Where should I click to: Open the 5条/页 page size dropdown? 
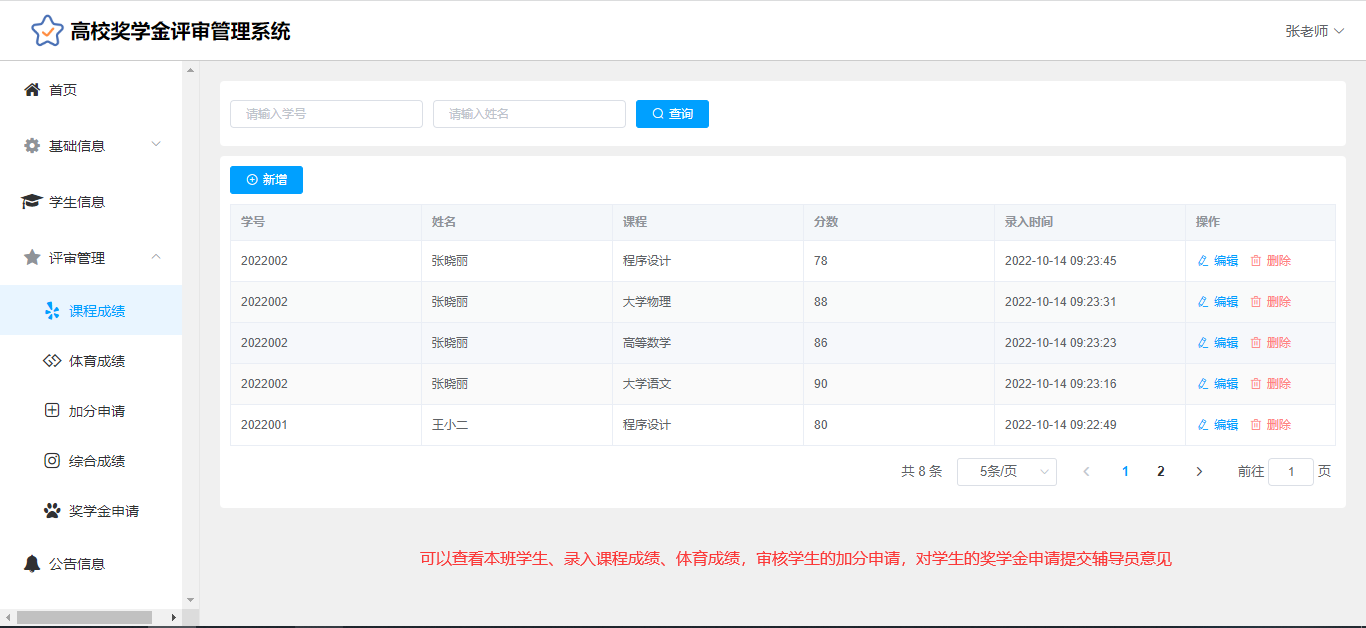[x=1006, y=472]
